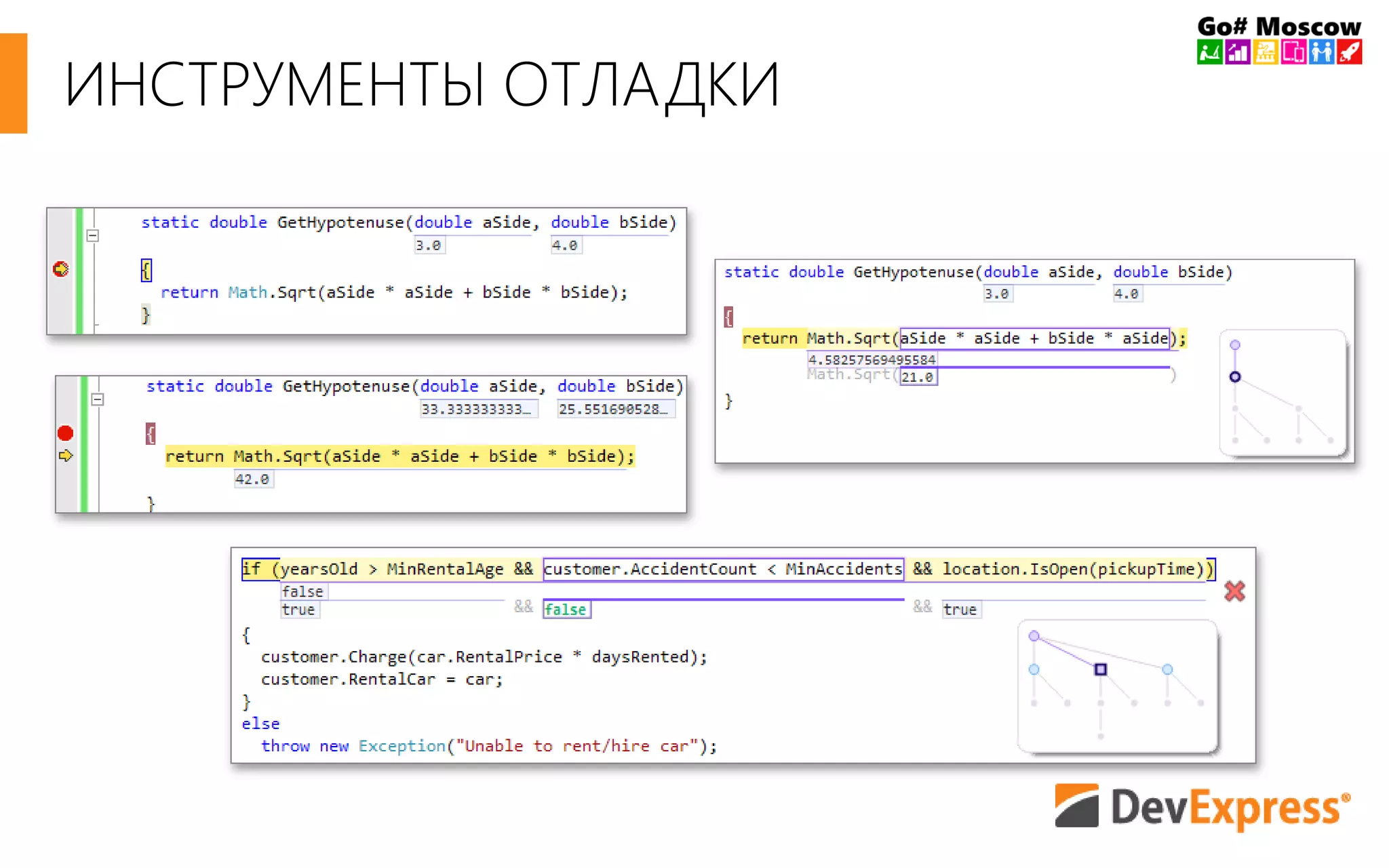Click the yellow current-statement arrow in second panel

(x=65, y=456)
